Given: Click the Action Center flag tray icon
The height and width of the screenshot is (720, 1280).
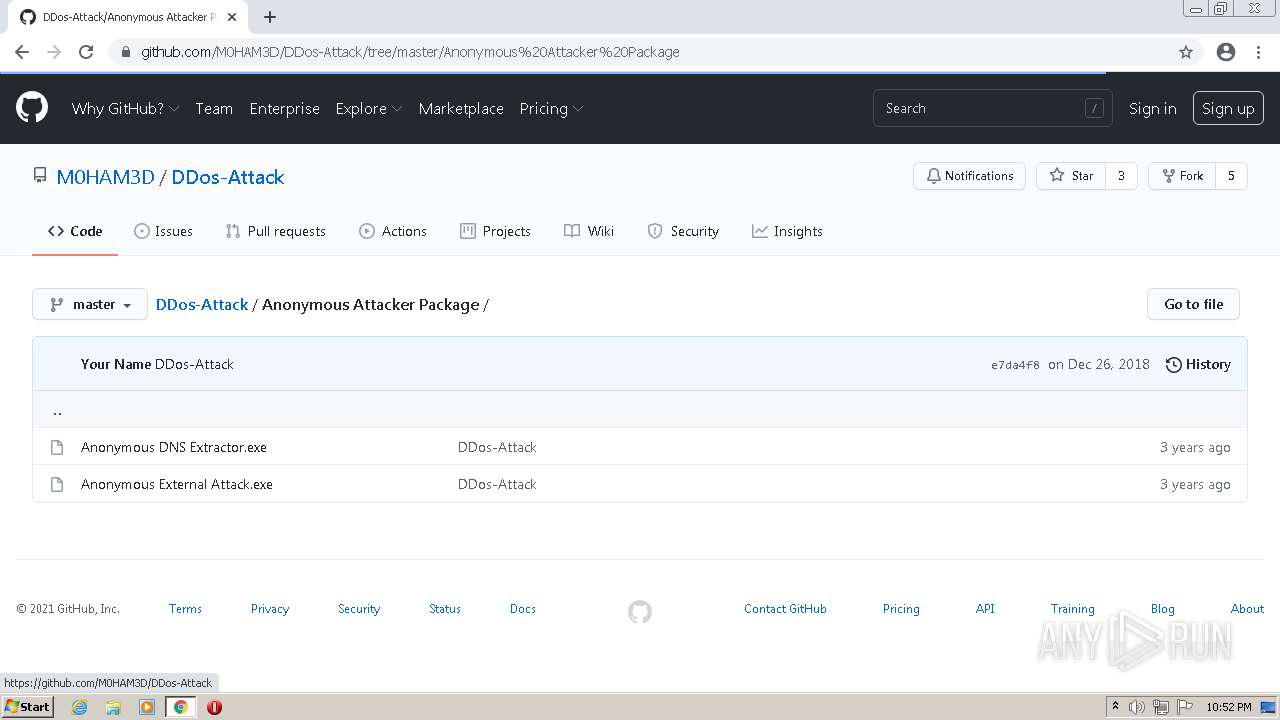Looking at the screenshot, I should coord(1185,707).
